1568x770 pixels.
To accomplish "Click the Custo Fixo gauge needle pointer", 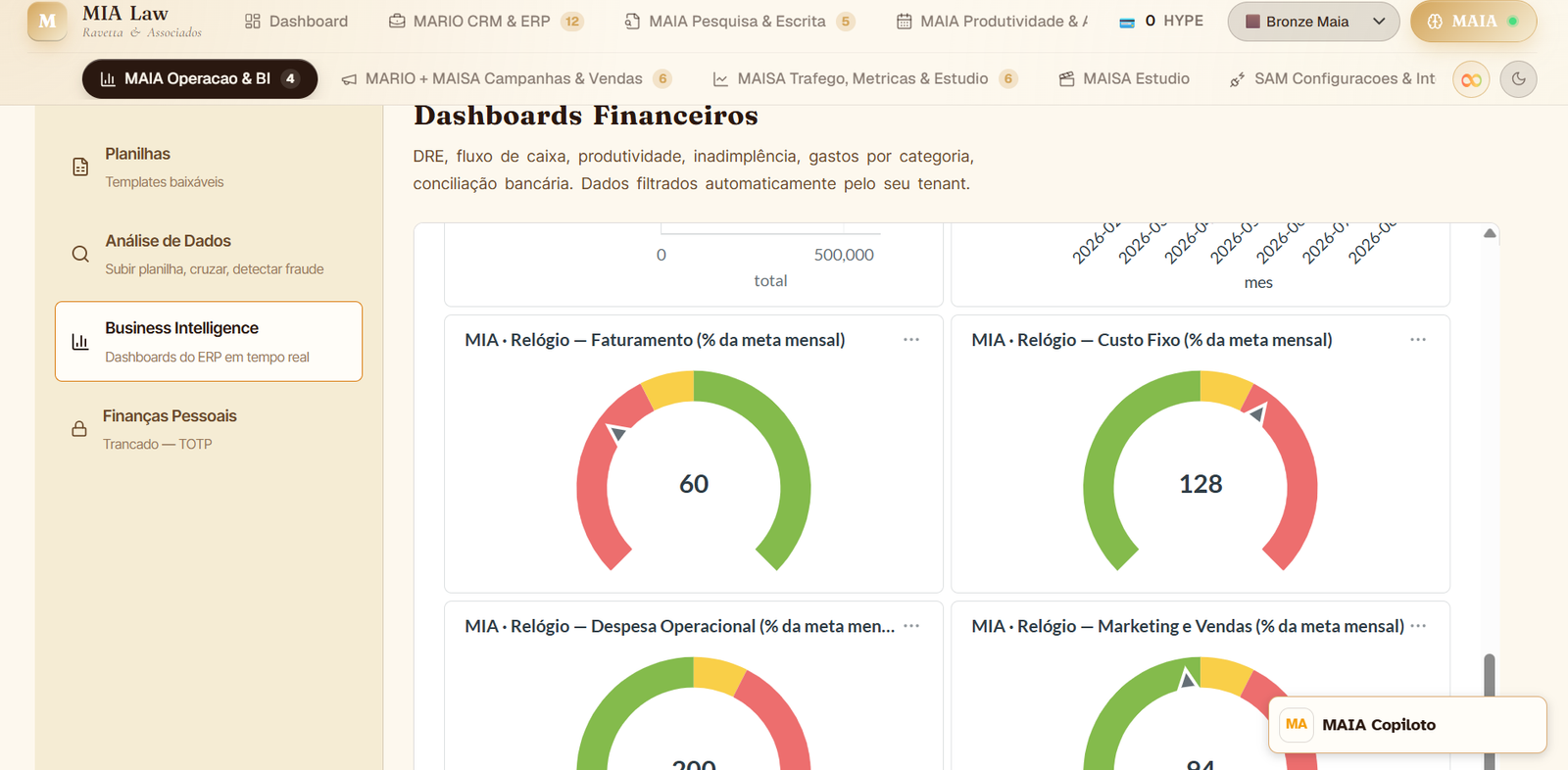I will (1256, 412).
